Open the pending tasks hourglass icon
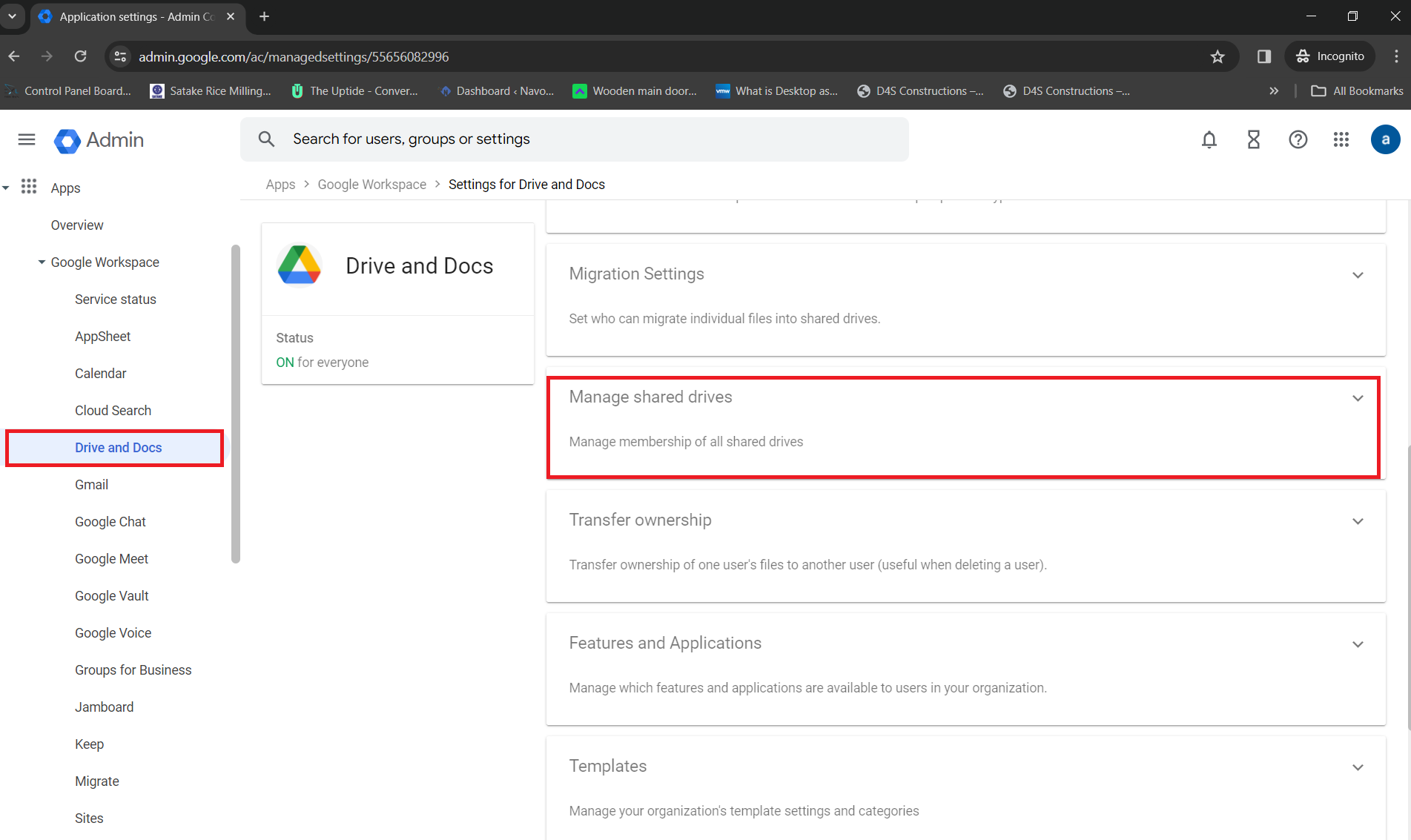The image size is (1411, 840). click(1254, 139)
